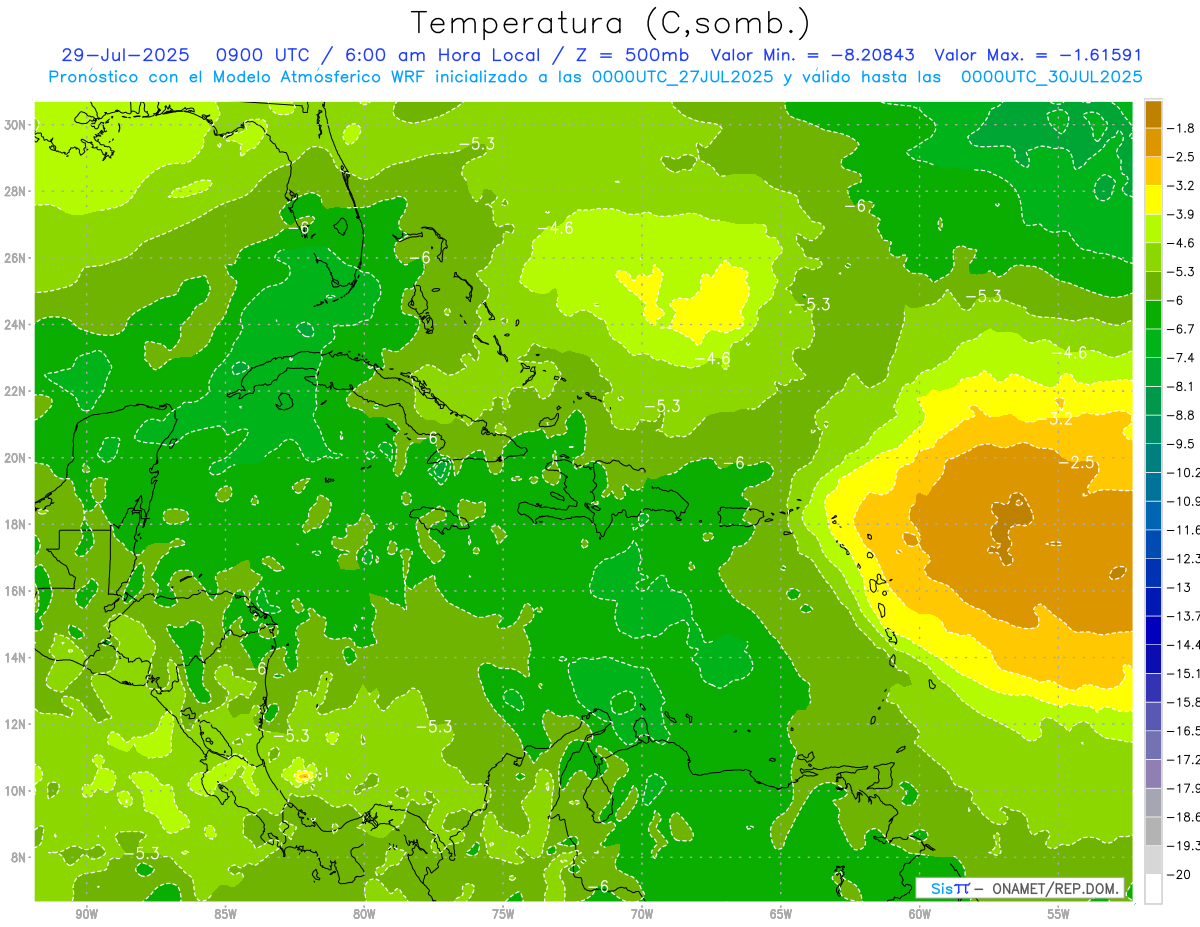Pick the dark blue swatch between -13.7 and -14.4

pyautogui.click(x=1153, y=629)
